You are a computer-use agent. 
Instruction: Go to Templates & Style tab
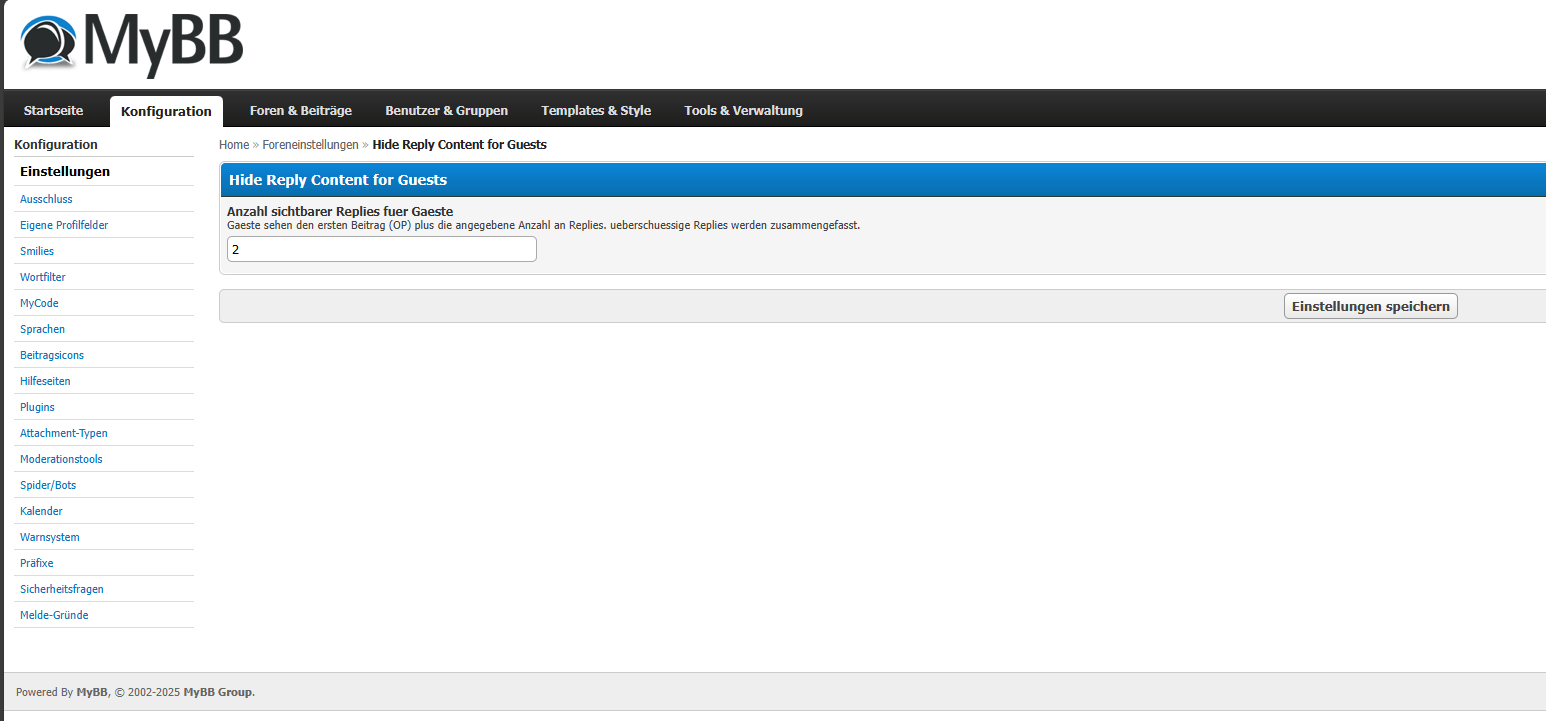[595, 111]
